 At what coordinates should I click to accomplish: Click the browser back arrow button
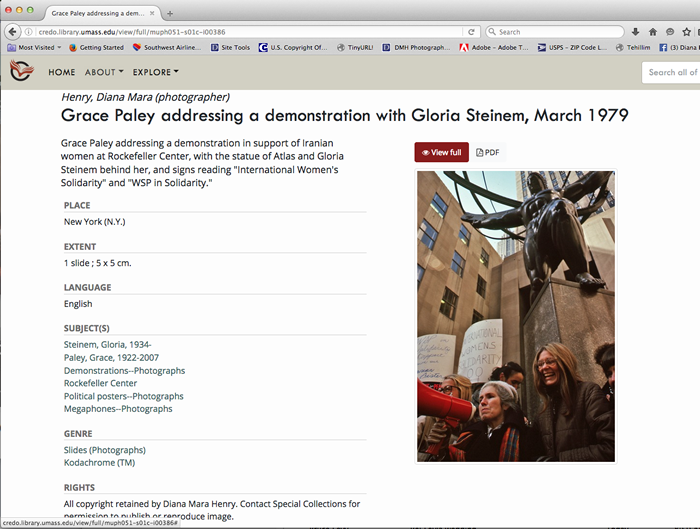[13, 32]
